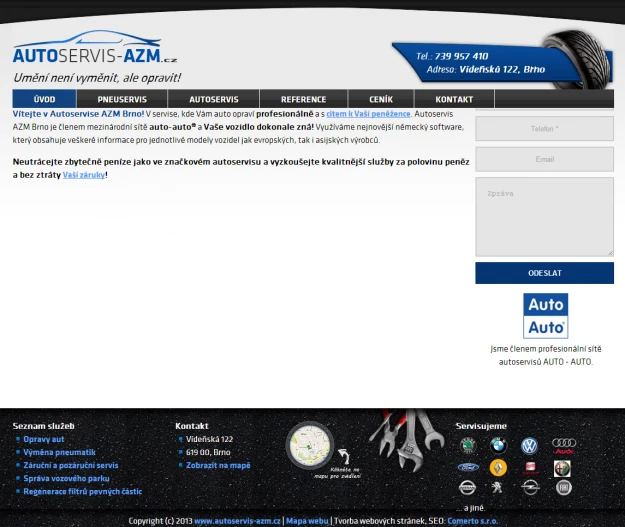The height and width of the screenshot is (527, 625).
Task: Open the 'Vaší záruky' link
Action: [84, 175]
